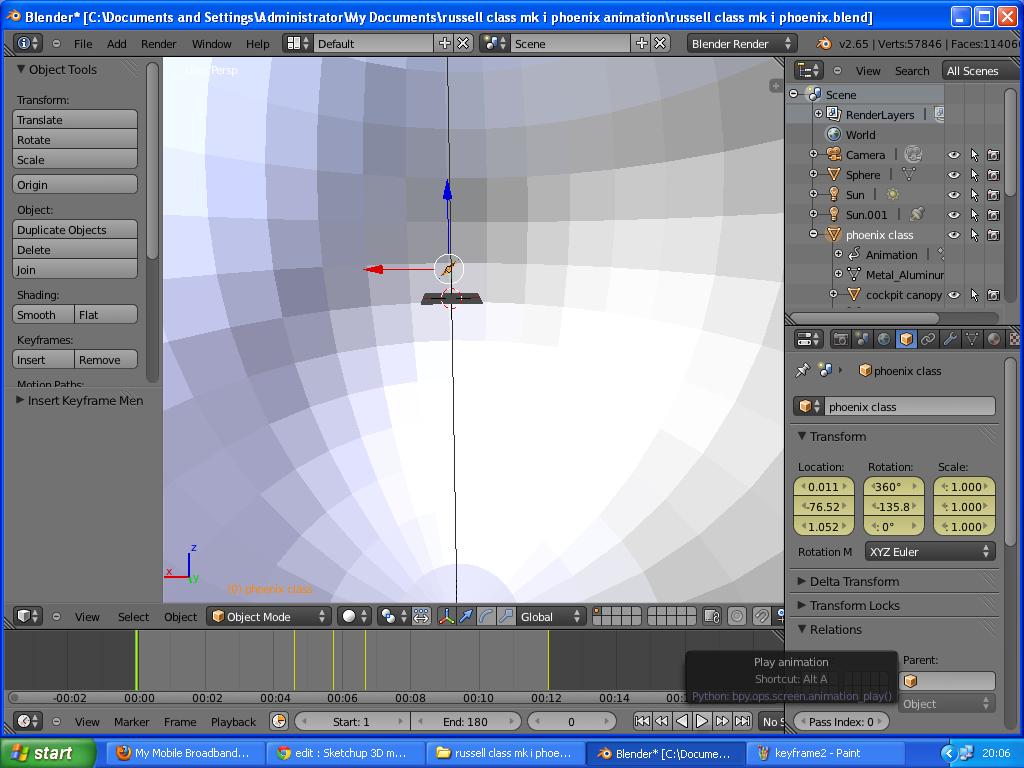Open the Render menu in the top bar
The width and height of the screenshot is (1024, 768).
pyautogui.click(x=158, y=43)
